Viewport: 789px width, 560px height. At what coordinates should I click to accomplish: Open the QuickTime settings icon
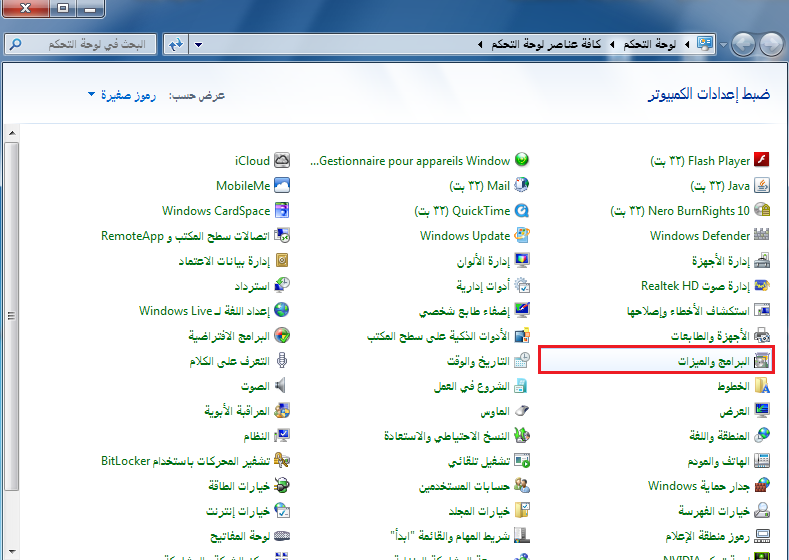521,211
